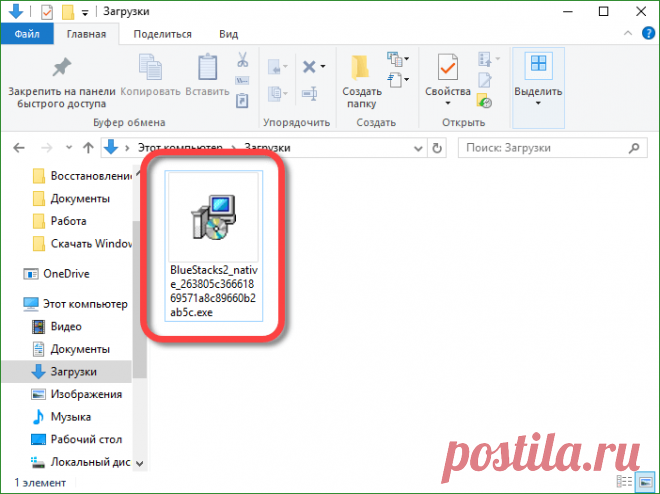660x494 pixels.
Task: Click the Help question mark icon
Action: click(x=648, y=33)
